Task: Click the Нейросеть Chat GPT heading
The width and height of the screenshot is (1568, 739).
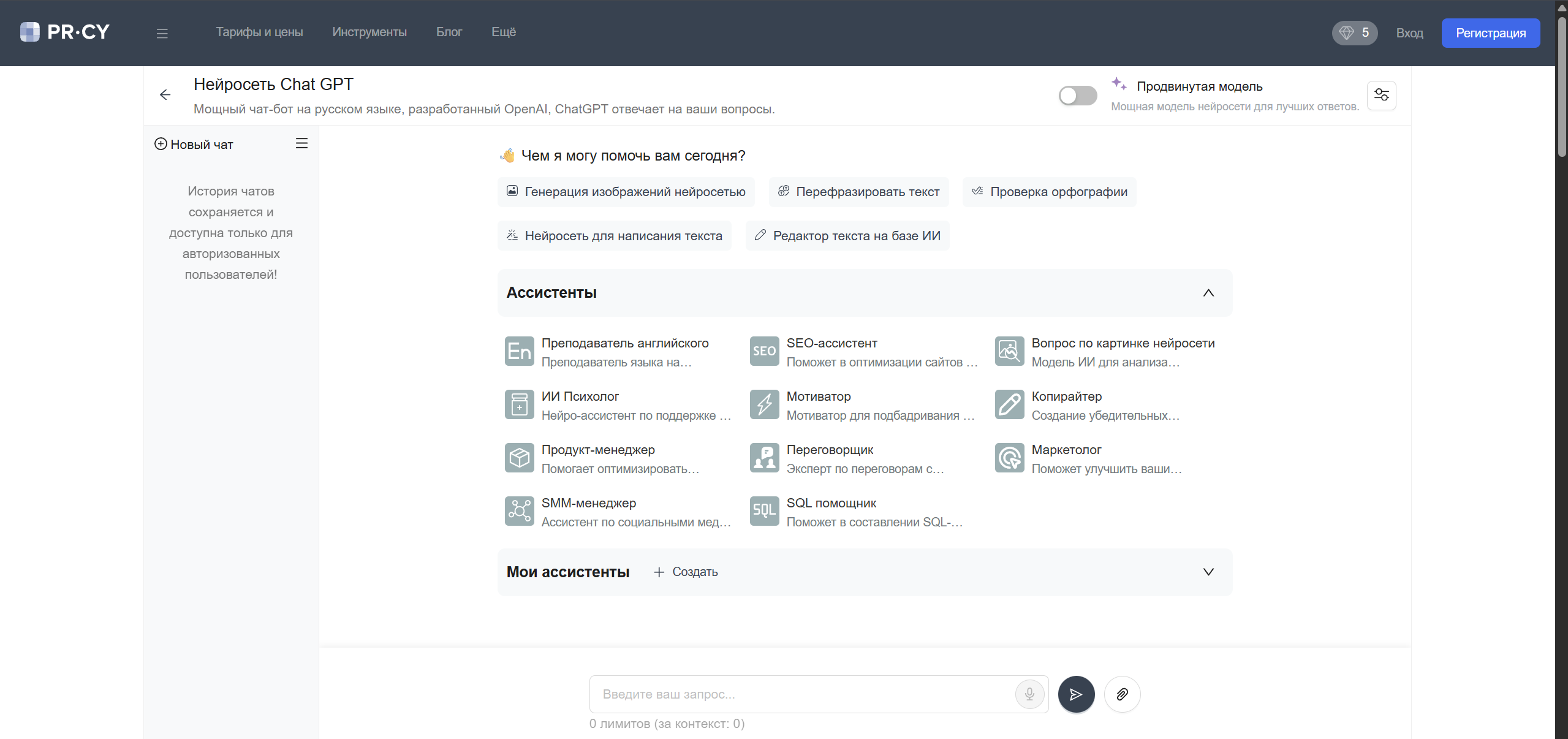Action: pyautogui.click(x=273, y=85)
